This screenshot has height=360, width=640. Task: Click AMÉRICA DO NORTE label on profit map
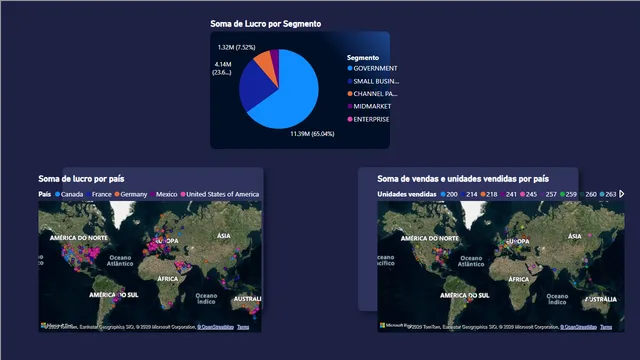point(79,238)
